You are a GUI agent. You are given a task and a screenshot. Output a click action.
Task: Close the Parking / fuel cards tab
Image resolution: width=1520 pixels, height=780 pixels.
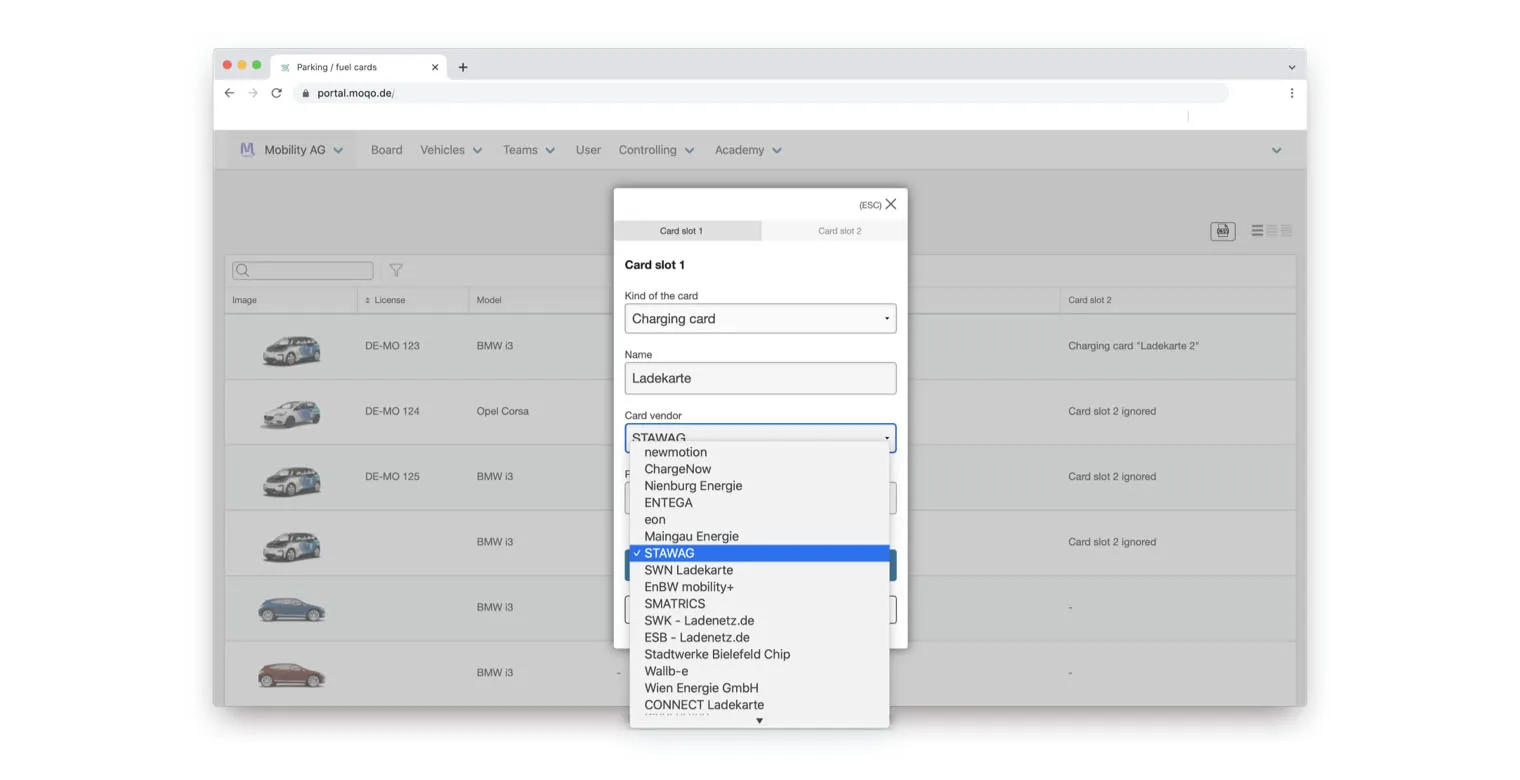[435, 67]
